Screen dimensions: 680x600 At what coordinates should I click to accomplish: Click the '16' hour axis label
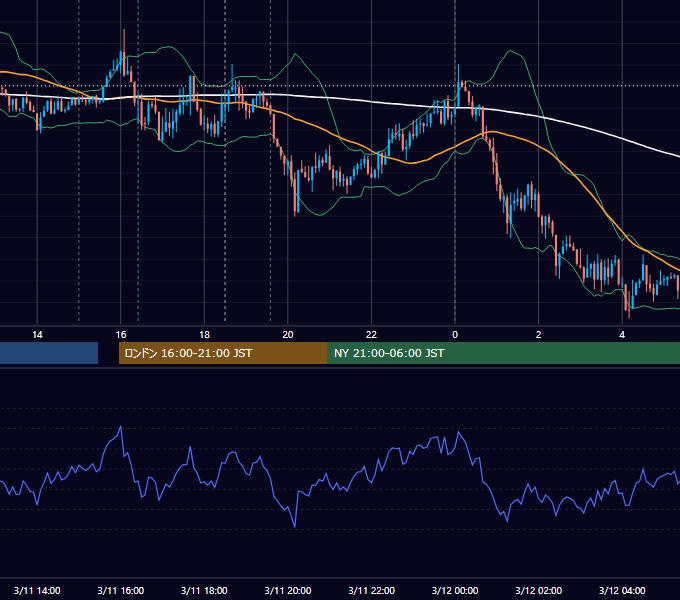121,335
